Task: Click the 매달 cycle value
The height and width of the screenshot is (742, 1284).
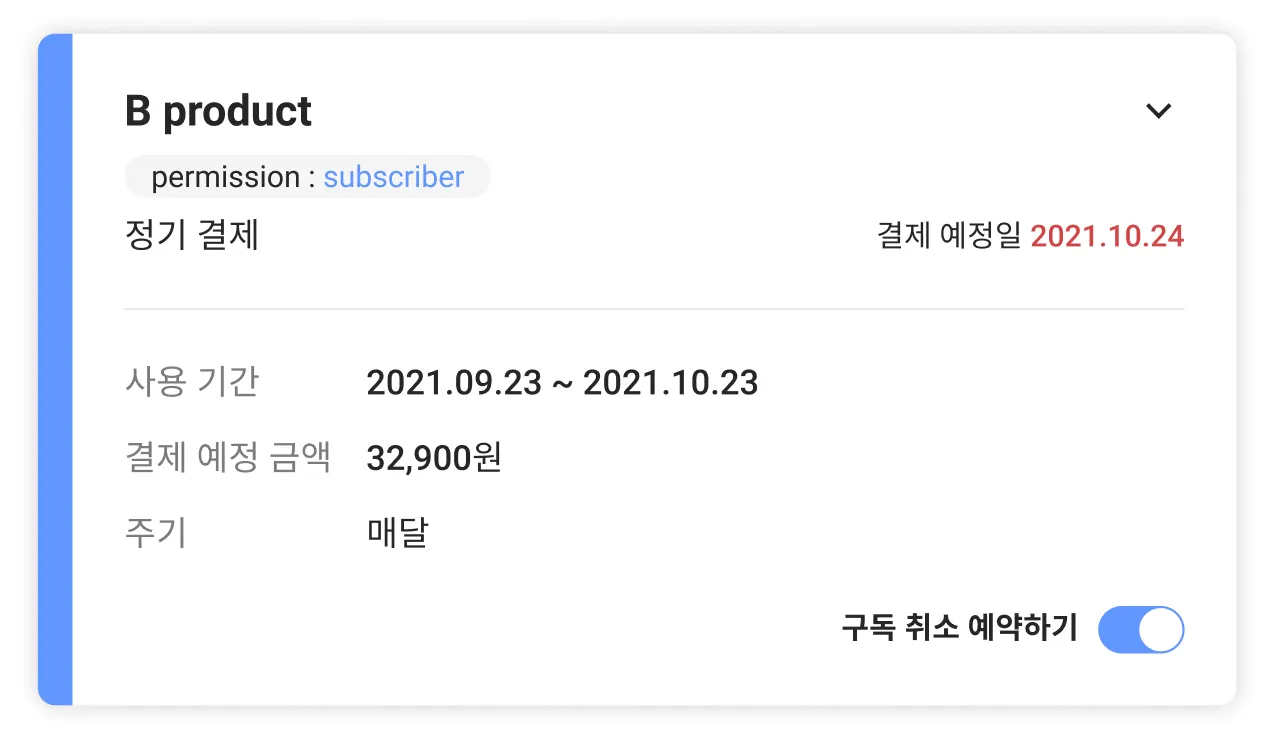Action: (x=397, y=533)
